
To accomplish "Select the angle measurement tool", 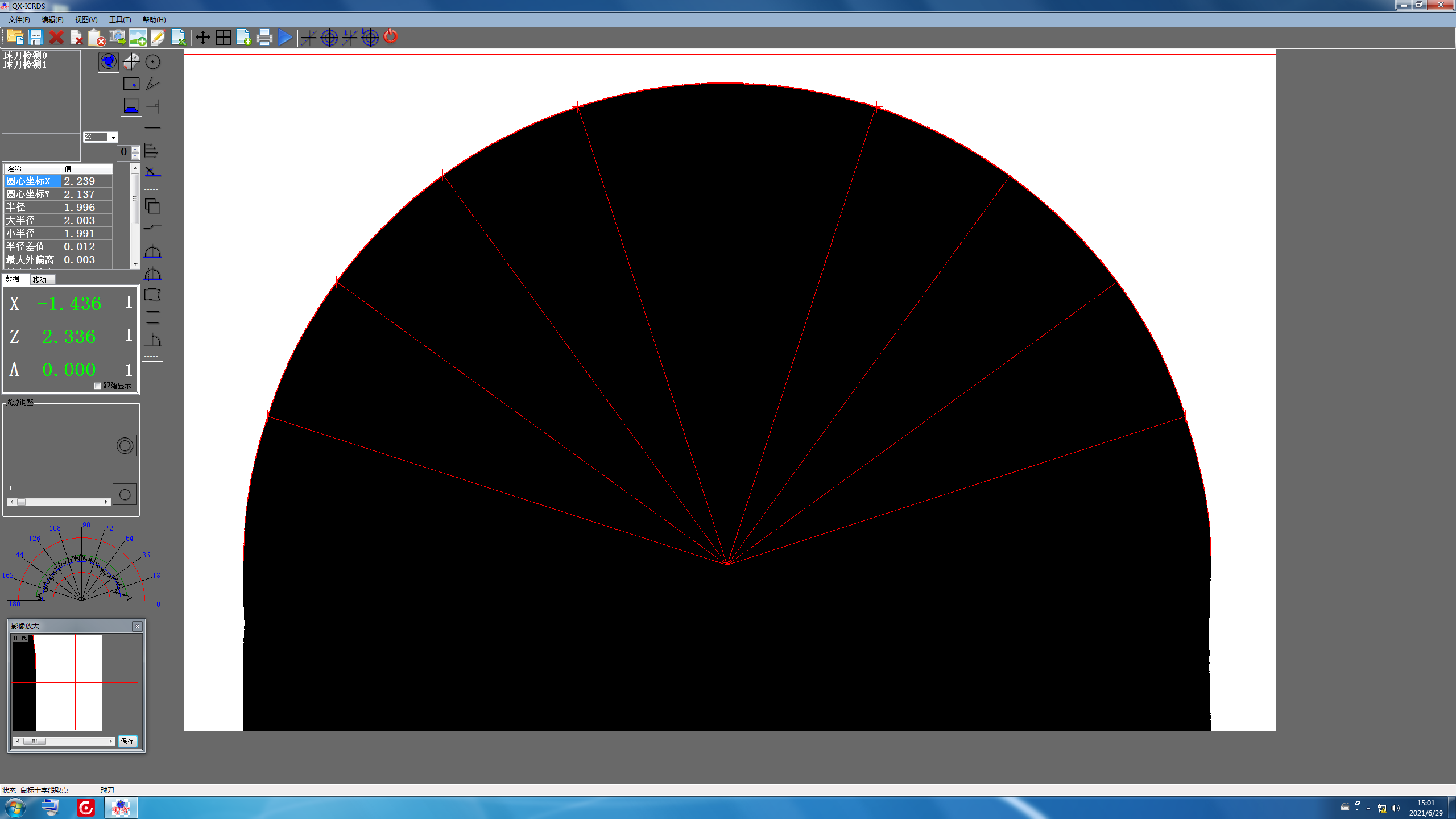I will [x=152, y=84].
